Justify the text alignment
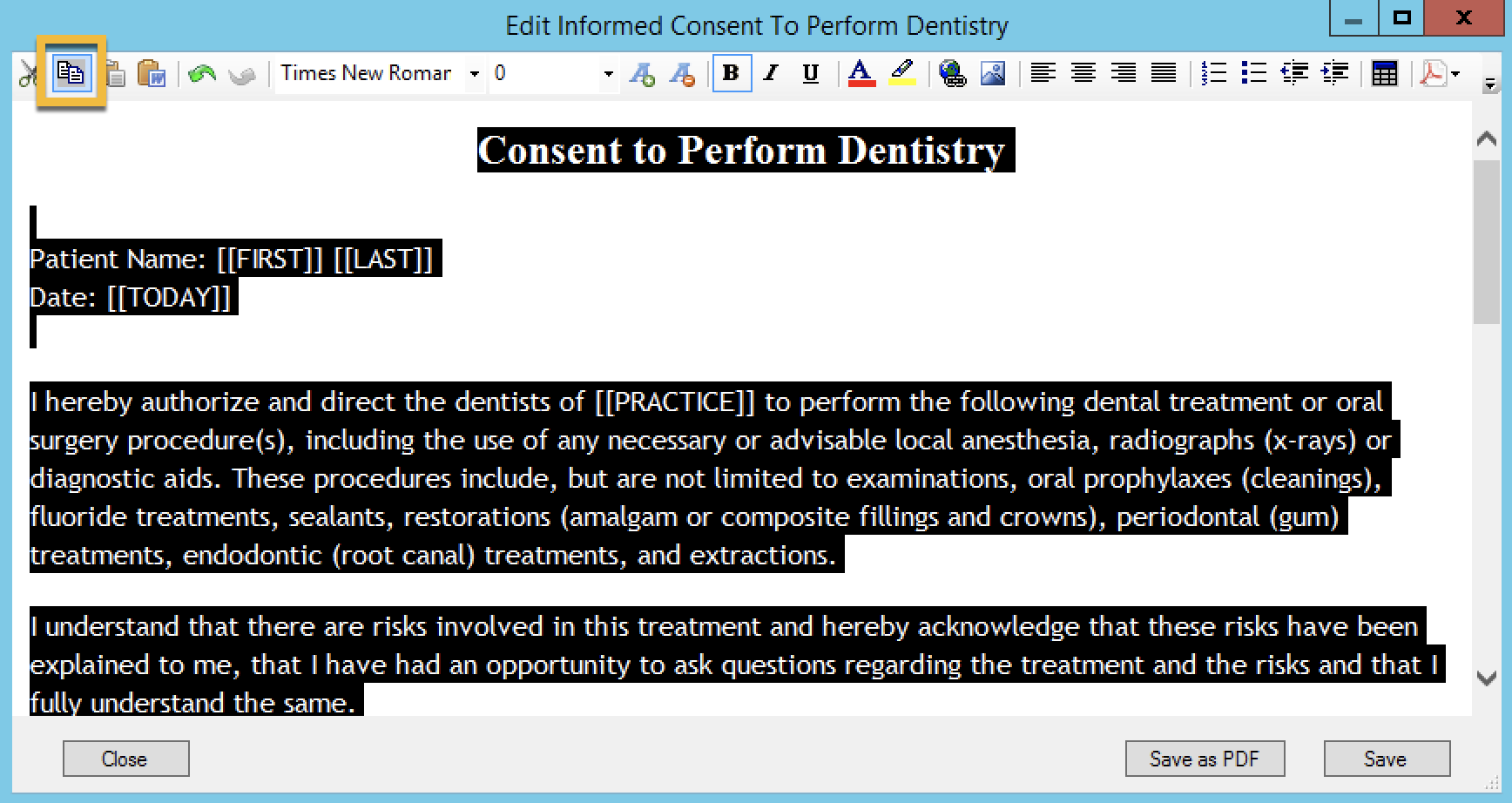The image size is (1512, 803). (x=1164, y=73)
